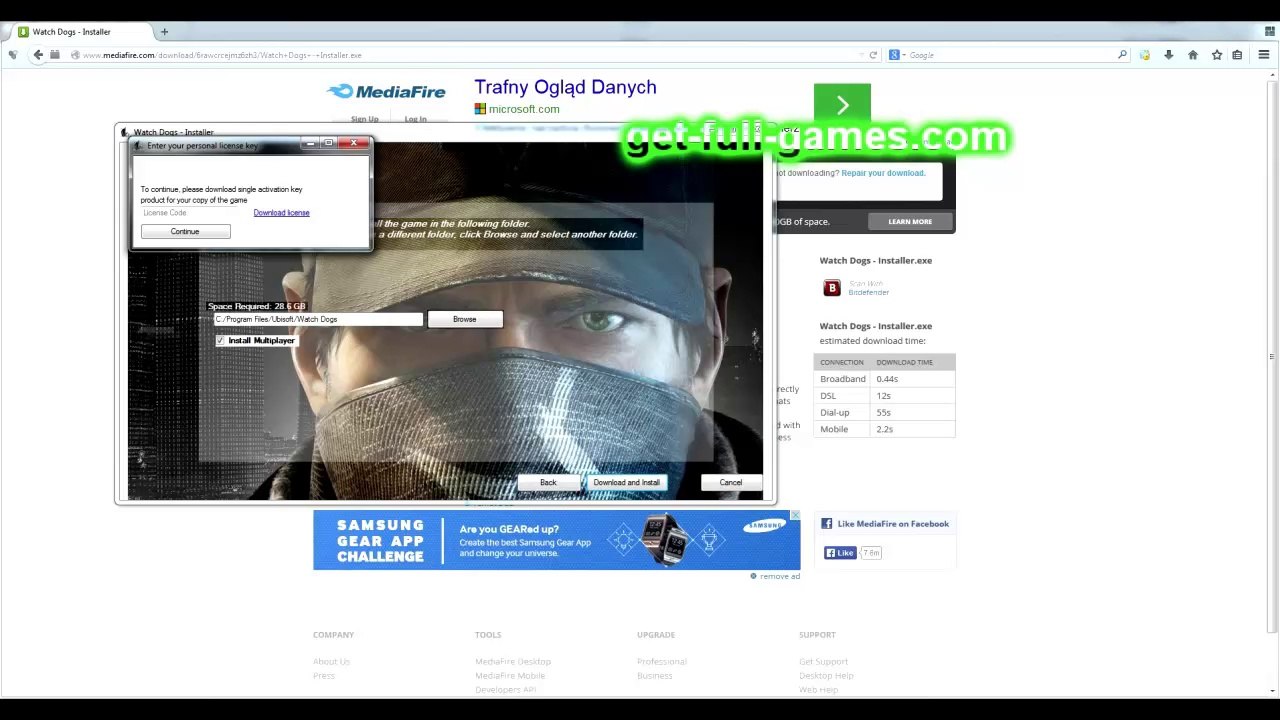Click the green arrow ad button
Screen dimensions: 1280x720
click(x=842, y=105)
